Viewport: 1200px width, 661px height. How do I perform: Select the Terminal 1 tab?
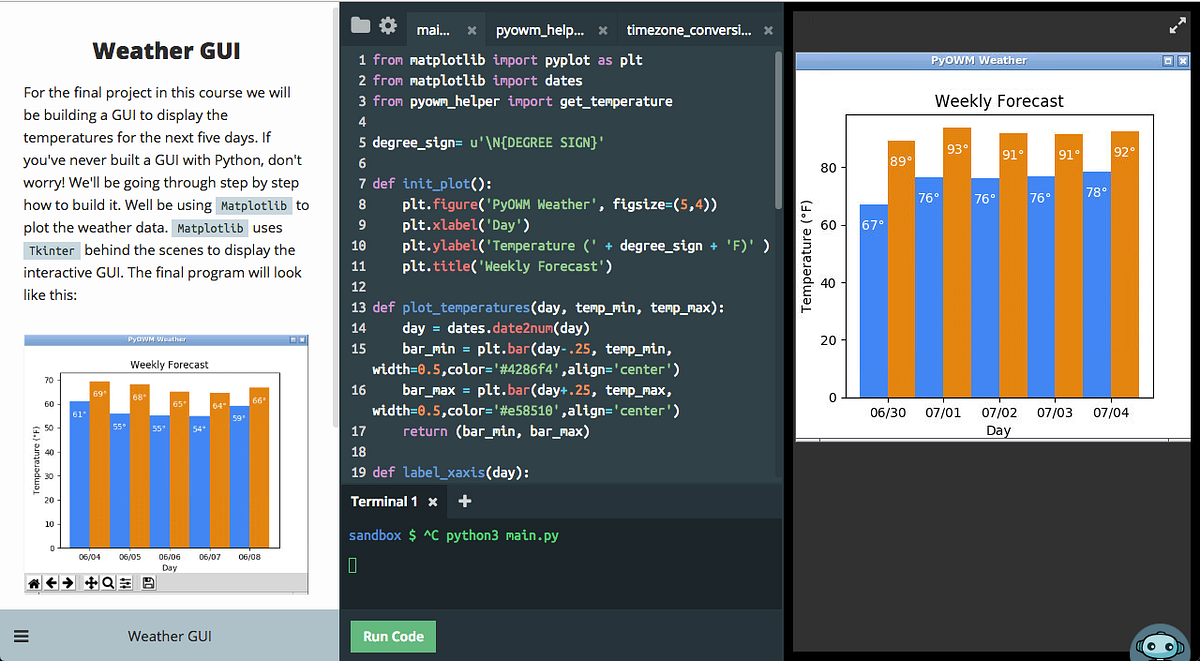coord(382,502)
